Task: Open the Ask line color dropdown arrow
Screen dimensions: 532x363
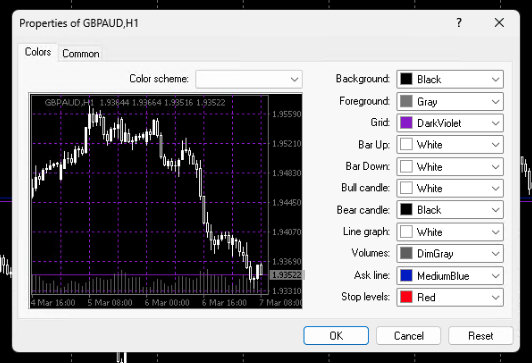Action: (x=495, y=276)
